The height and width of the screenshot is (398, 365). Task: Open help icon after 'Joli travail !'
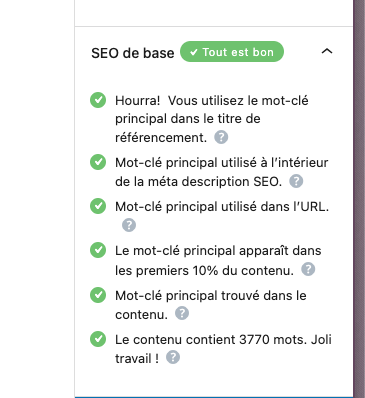pos(173,357)
